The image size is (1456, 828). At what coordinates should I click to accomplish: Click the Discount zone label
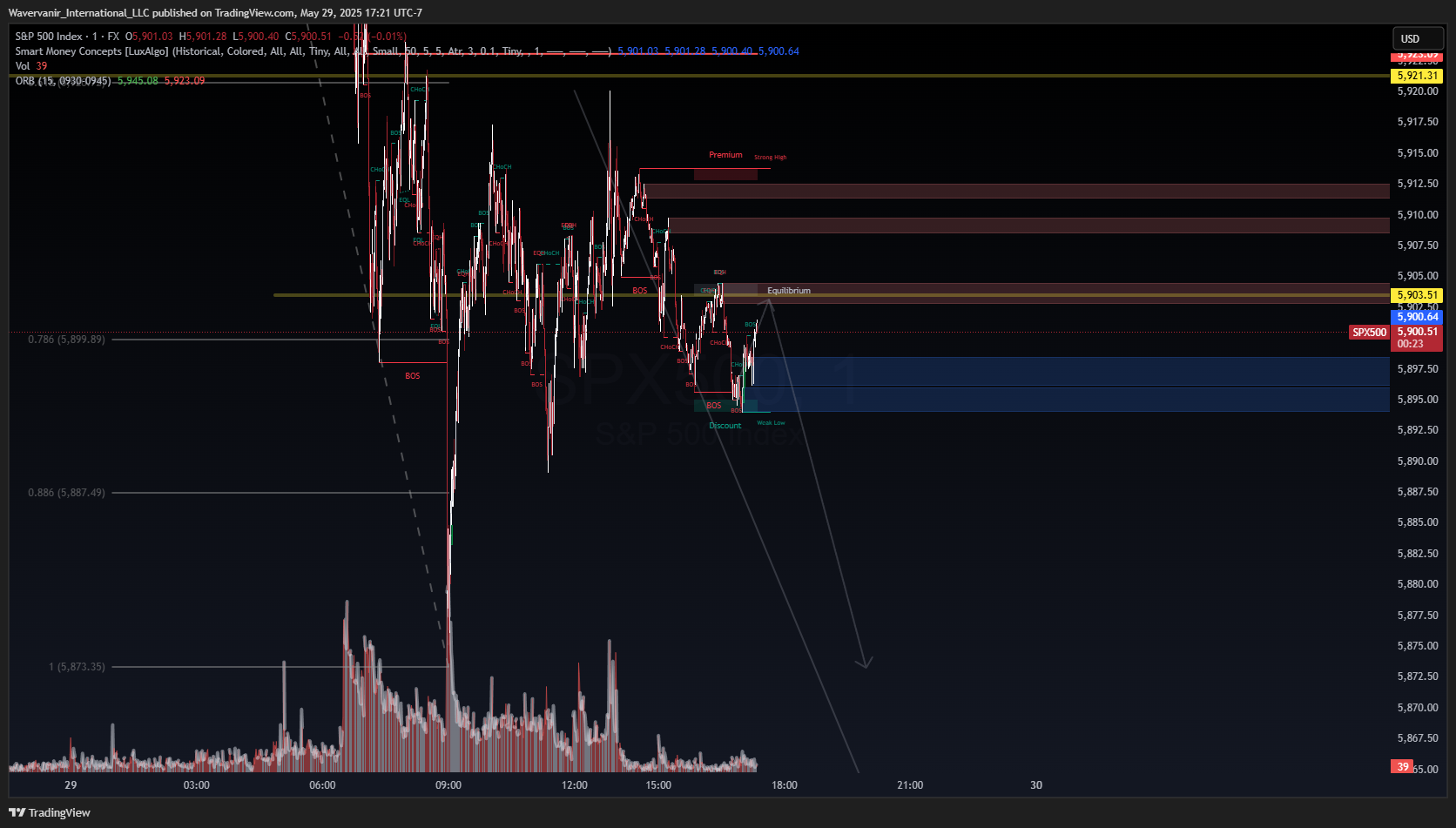click(725, 426)
